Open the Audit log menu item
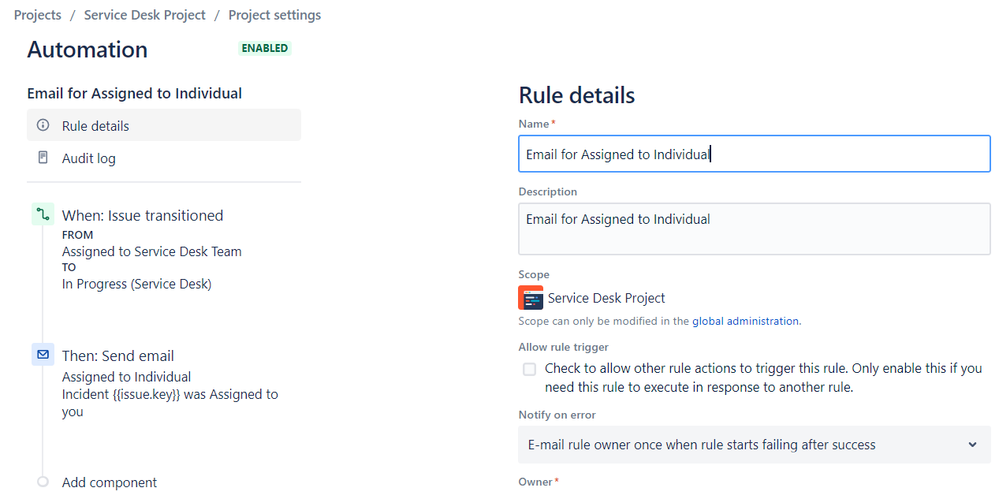This screenshot has height=491, width=999. (164, 157)
